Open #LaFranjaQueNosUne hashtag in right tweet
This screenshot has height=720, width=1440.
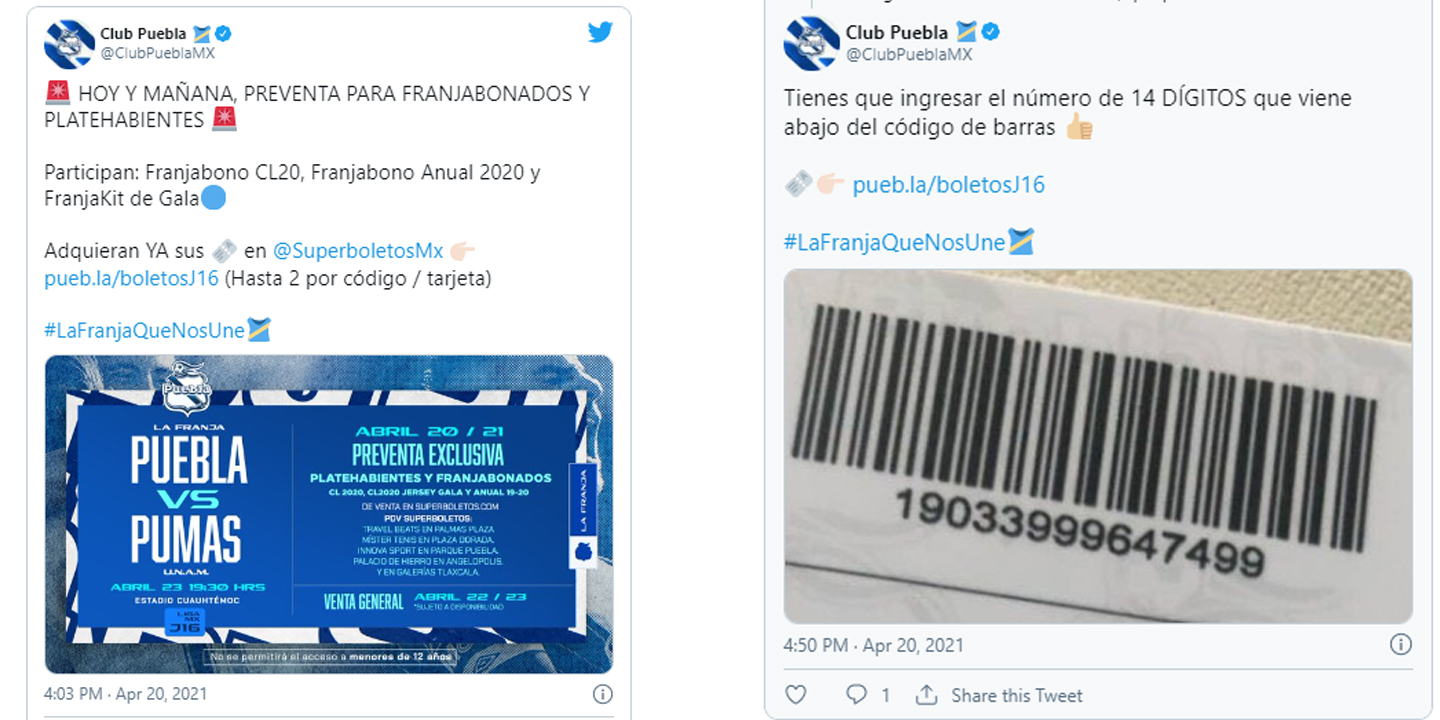pos(895,242)
